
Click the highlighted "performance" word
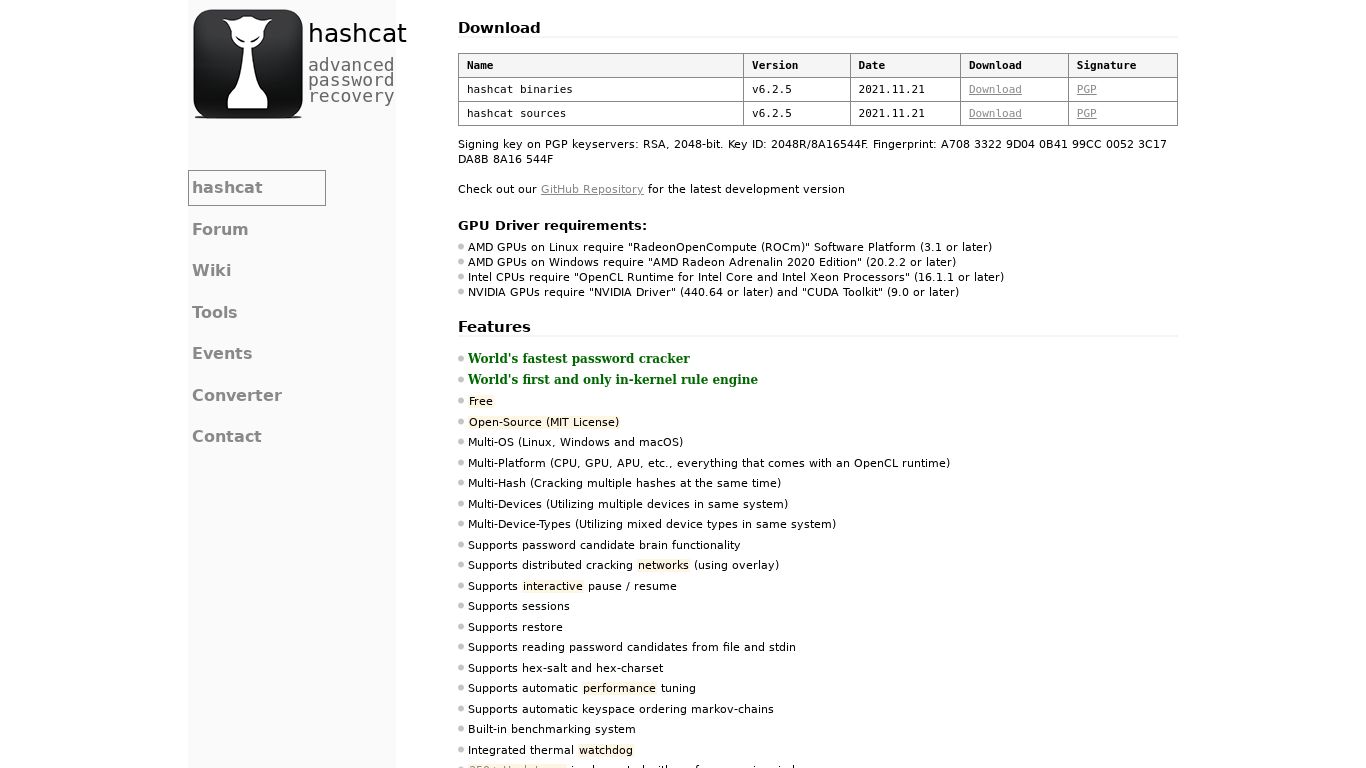(619, 688)
